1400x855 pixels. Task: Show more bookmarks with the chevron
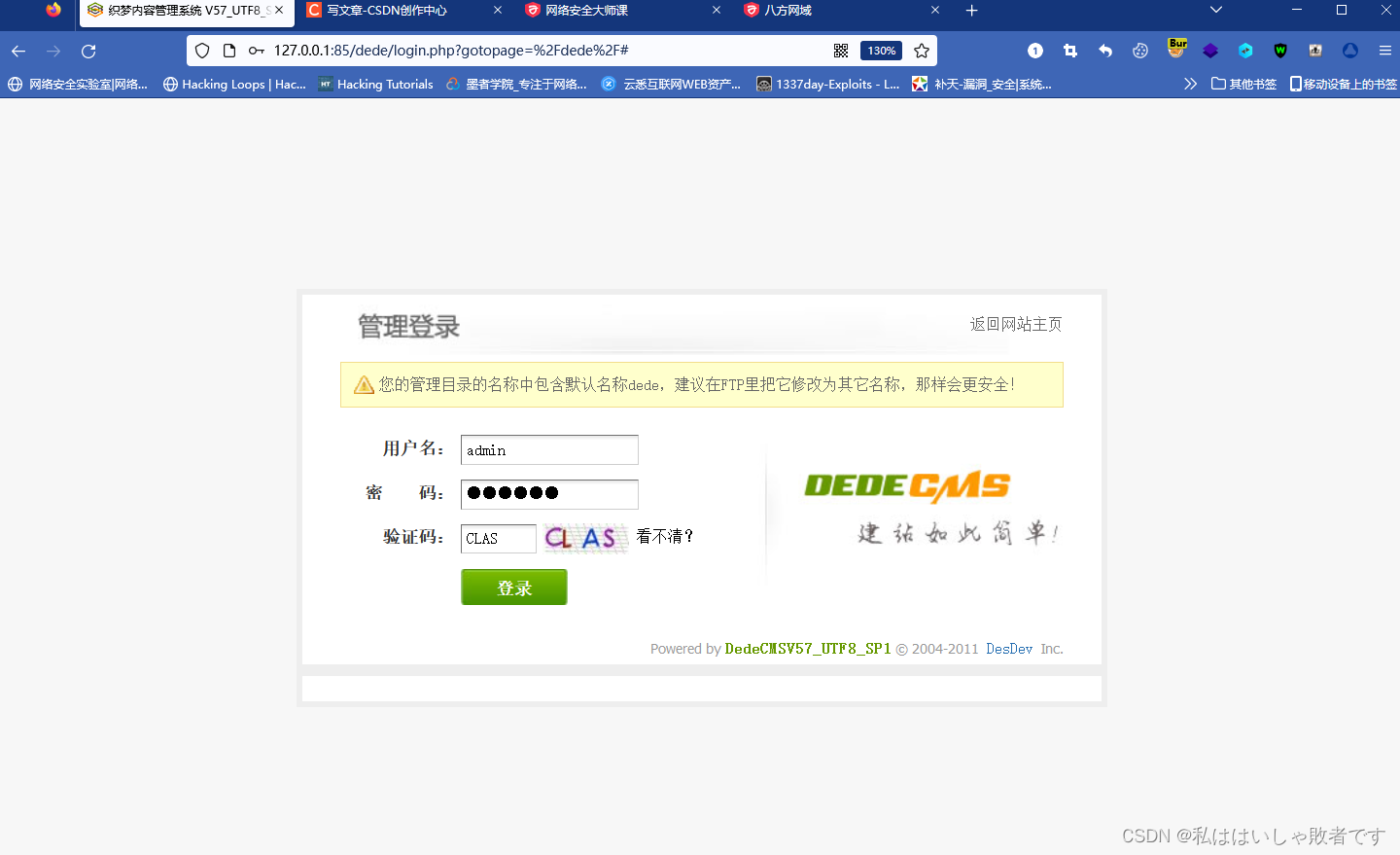pos(1190,84)
